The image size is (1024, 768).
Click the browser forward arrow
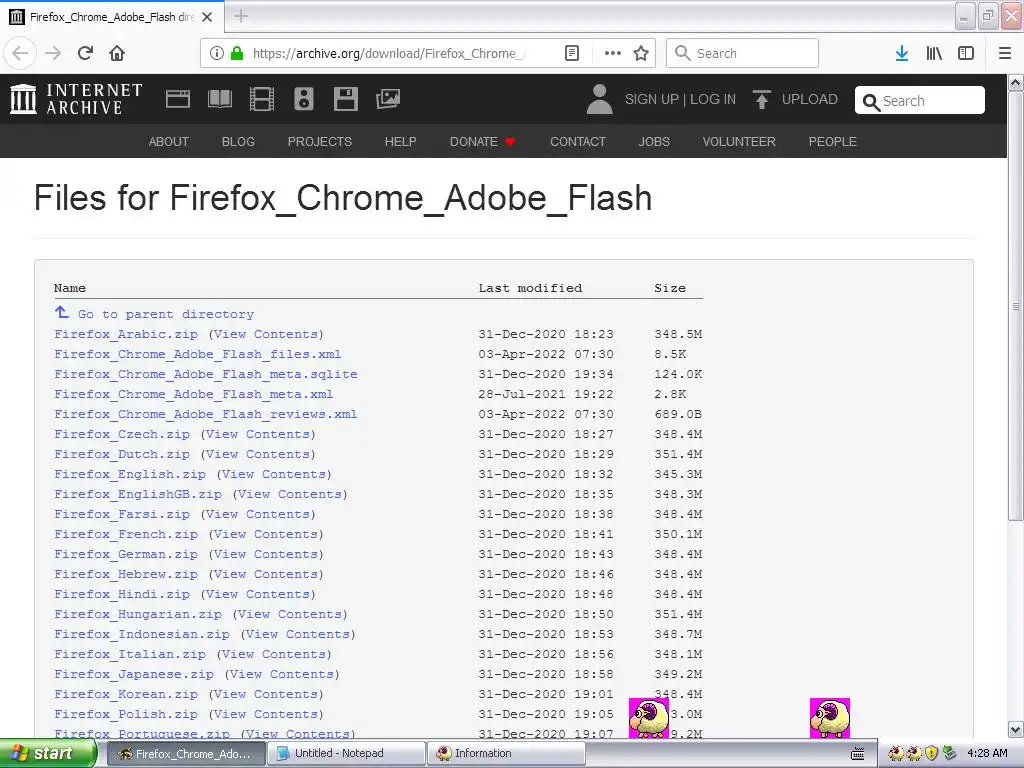(x=53, y=53)
